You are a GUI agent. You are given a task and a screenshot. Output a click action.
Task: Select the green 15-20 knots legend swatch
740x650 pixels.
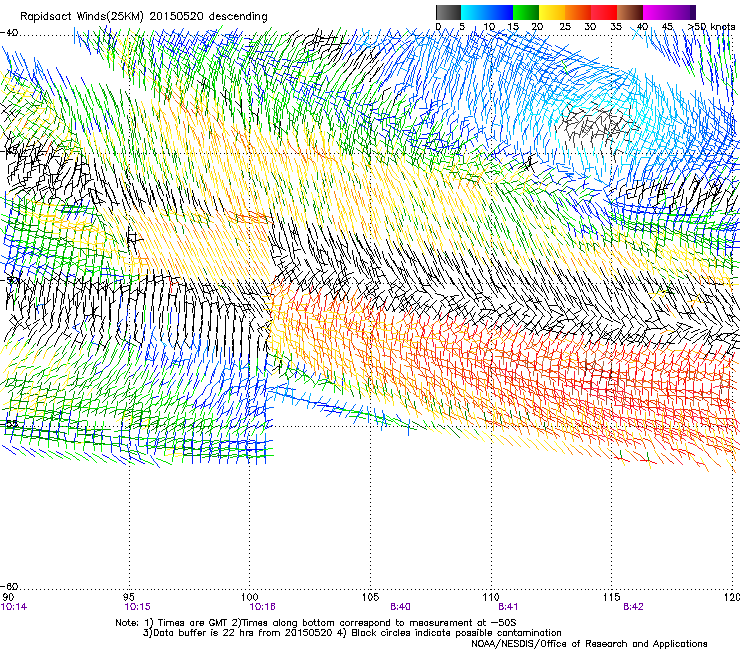[526, 12]
